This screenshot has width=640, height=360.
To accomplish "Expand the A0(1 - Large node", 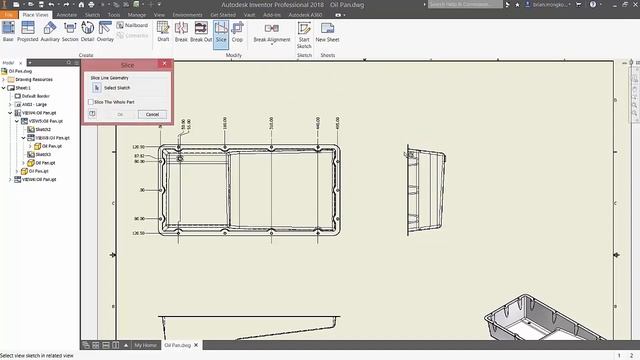I will point(10,104).
